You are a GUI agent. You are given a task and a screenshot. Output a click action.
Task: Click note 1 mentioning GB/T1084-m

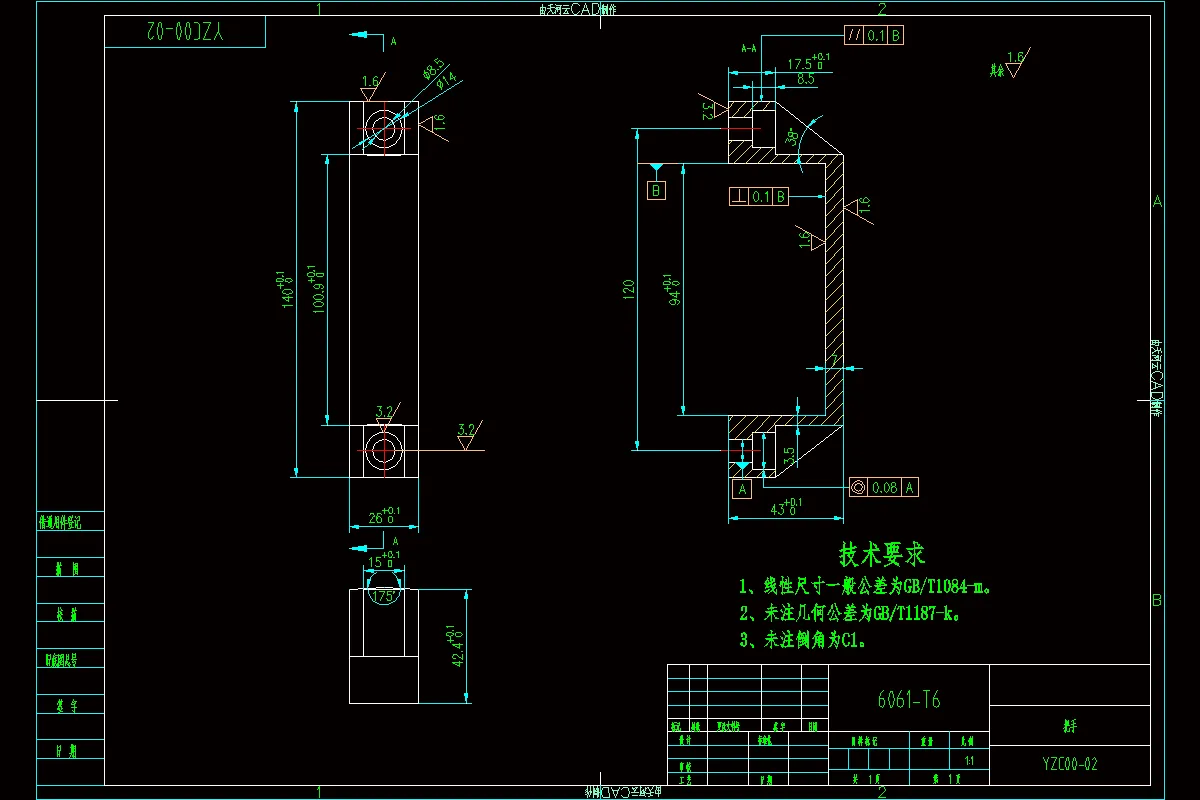tap(866, 586)
